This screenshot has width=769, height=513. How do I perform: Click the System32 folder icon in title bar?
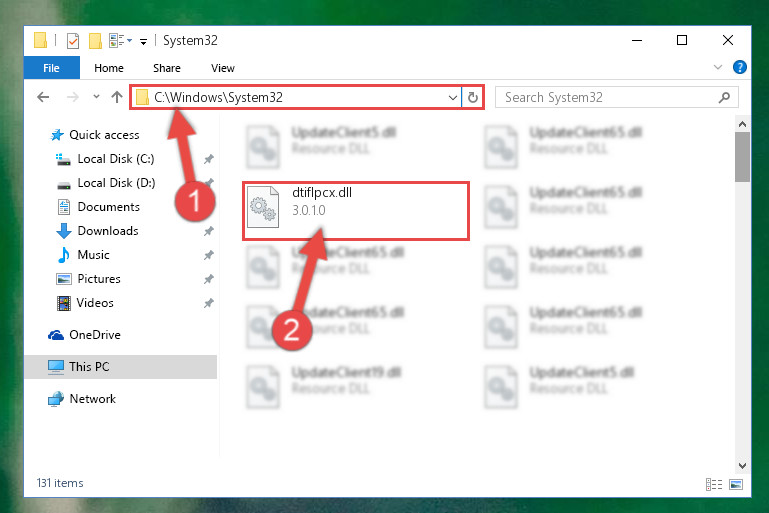coord(40,40)
